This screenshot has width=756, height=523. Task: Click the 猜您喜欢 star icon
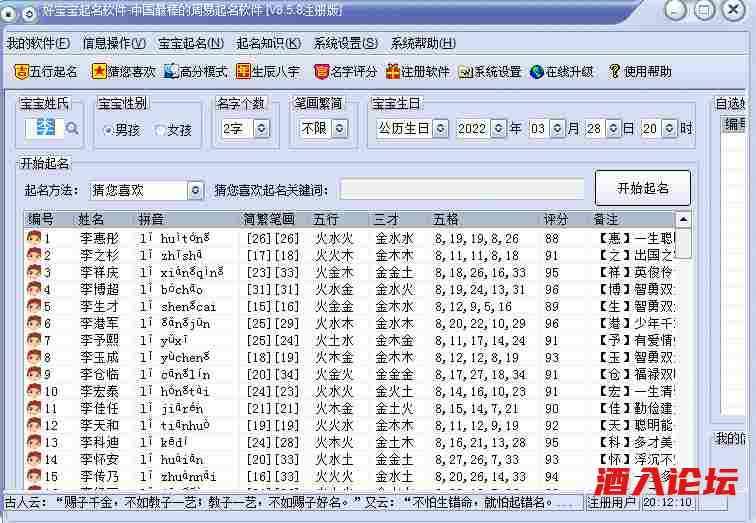point(99,72)
